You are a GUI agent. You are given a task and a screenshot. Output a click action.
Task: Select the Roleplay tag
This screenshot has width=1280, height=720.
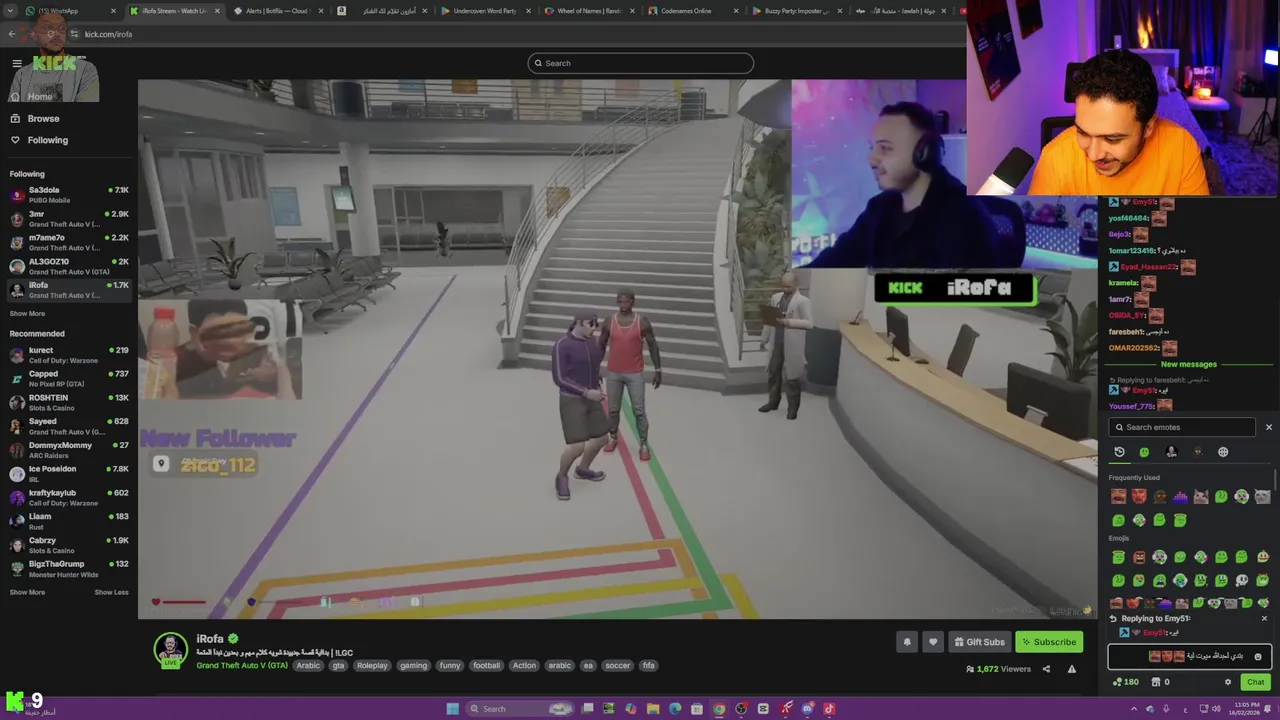372,665
